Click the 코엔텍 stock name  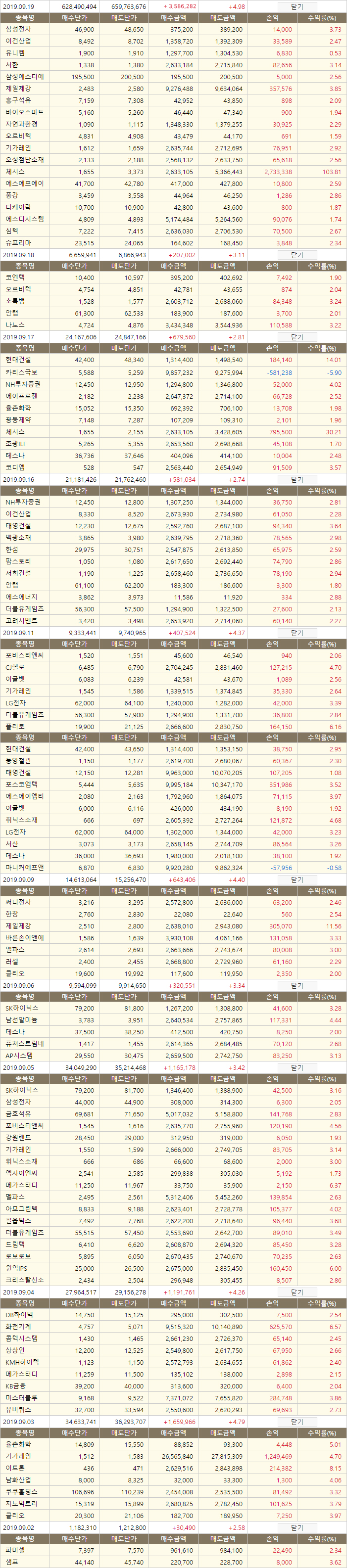coord(15,277)
